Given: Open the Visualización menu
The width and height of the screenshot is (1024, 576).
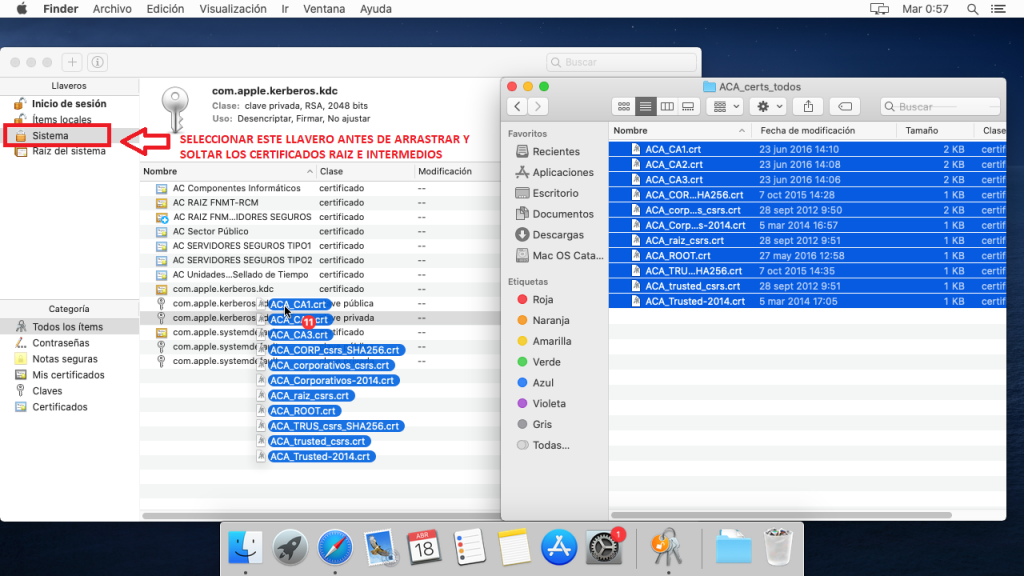Looking at the screenshot, I should click(x=232, y=9).
